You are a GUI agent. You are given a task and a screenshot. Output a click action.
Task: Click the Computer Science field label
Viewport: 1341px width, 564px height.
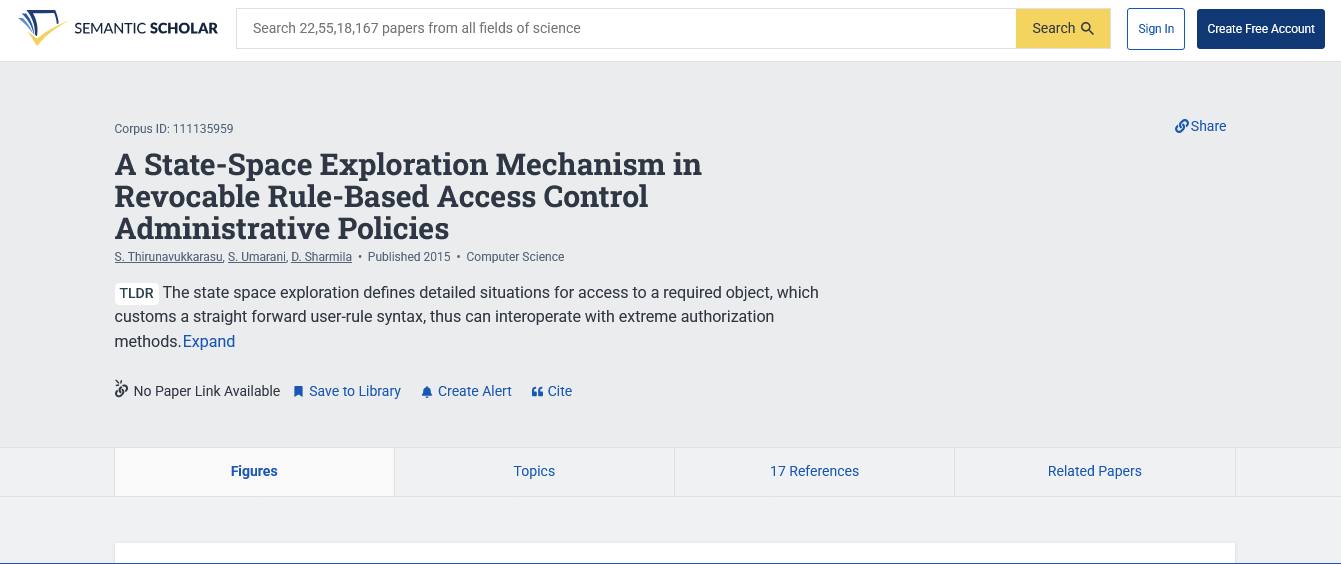pos(515,257)
